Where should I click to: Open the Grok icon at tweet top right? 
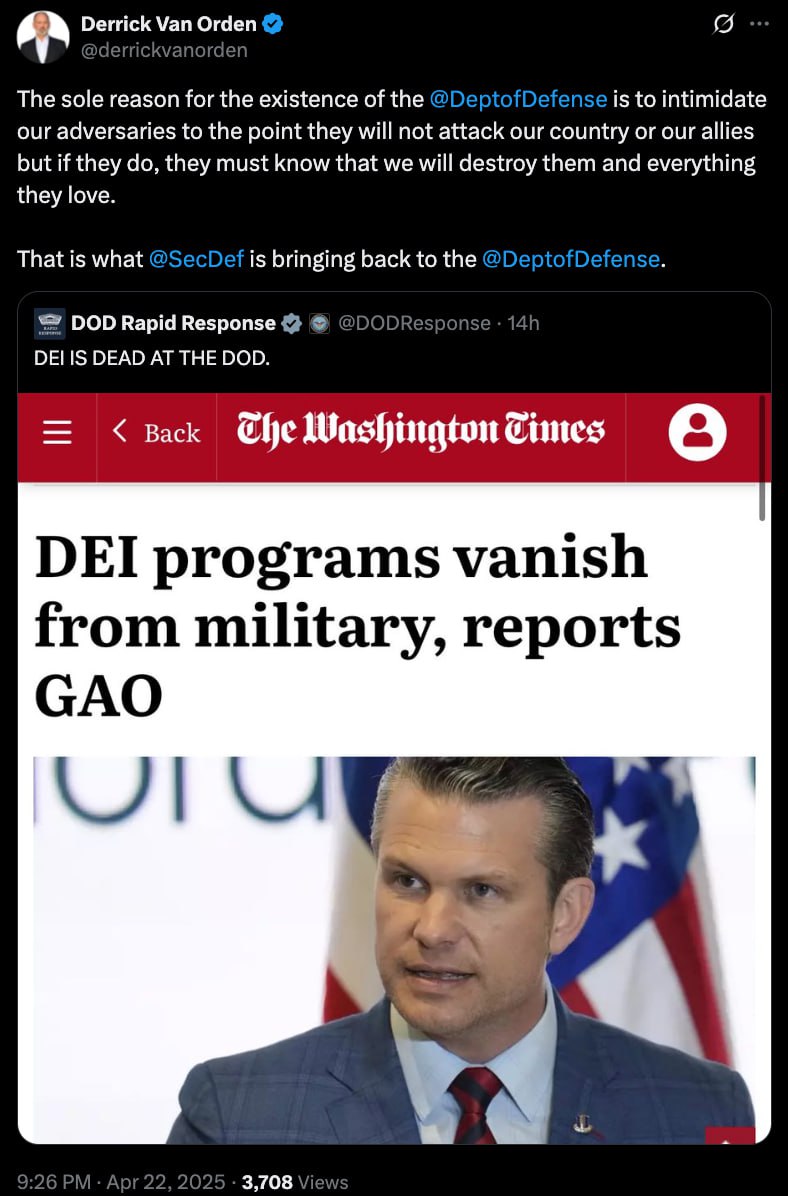coord(722,24)
